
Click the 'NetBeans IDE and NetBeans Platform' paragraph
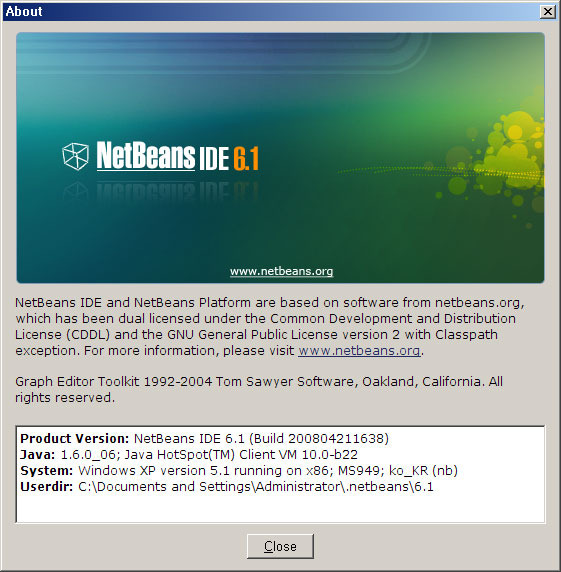click(270, 326)
